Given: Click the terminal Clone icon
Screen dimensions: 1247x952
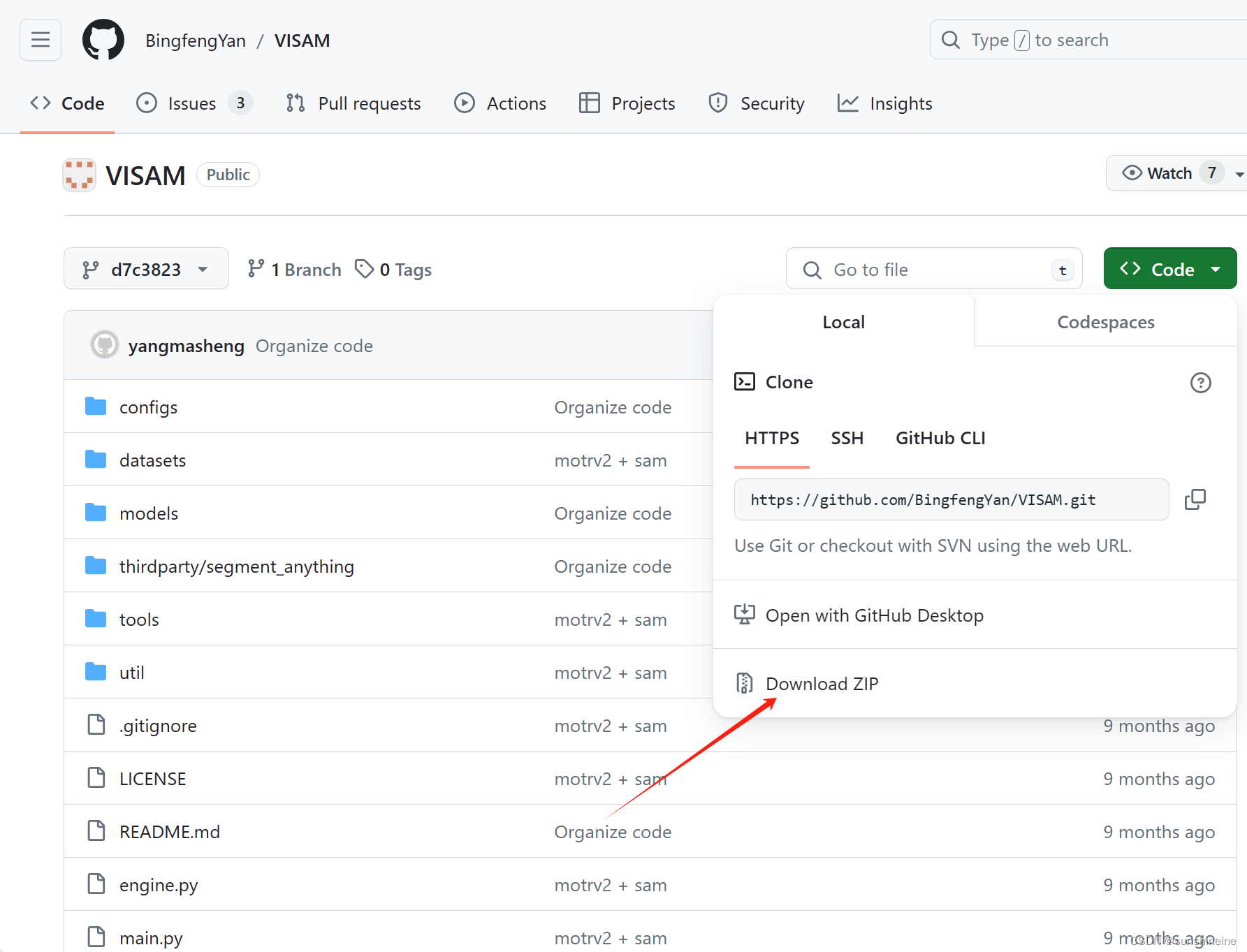Looking at the screenshot, I should tap(745, 381).
